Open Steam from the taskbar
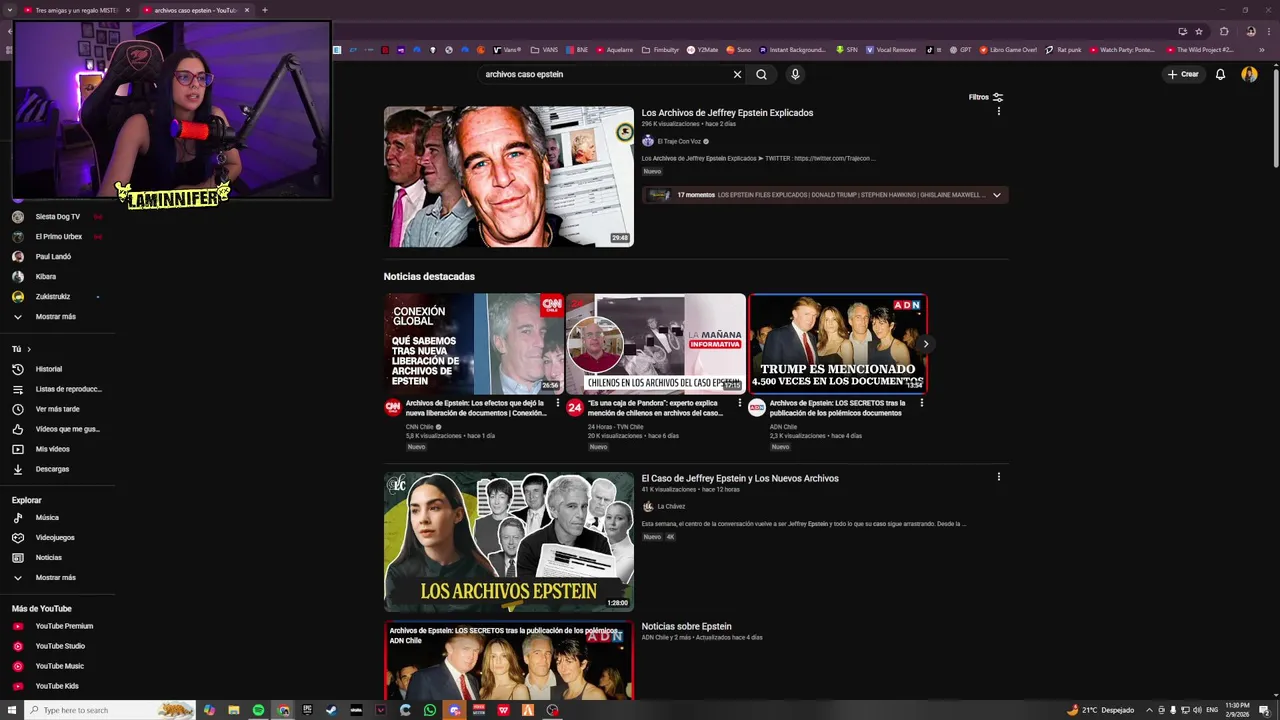Image resolution: width=1280 pixels, height=720 pixels. 331,710
